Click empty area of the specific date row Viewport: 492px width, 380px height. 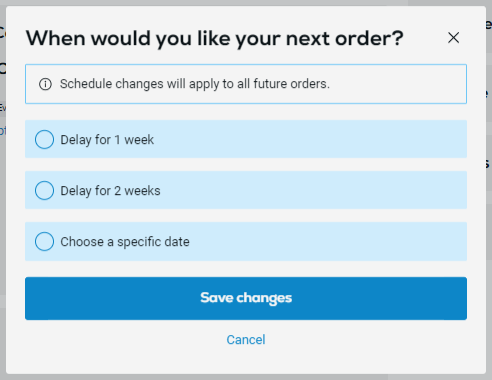[x=328, y=241]
